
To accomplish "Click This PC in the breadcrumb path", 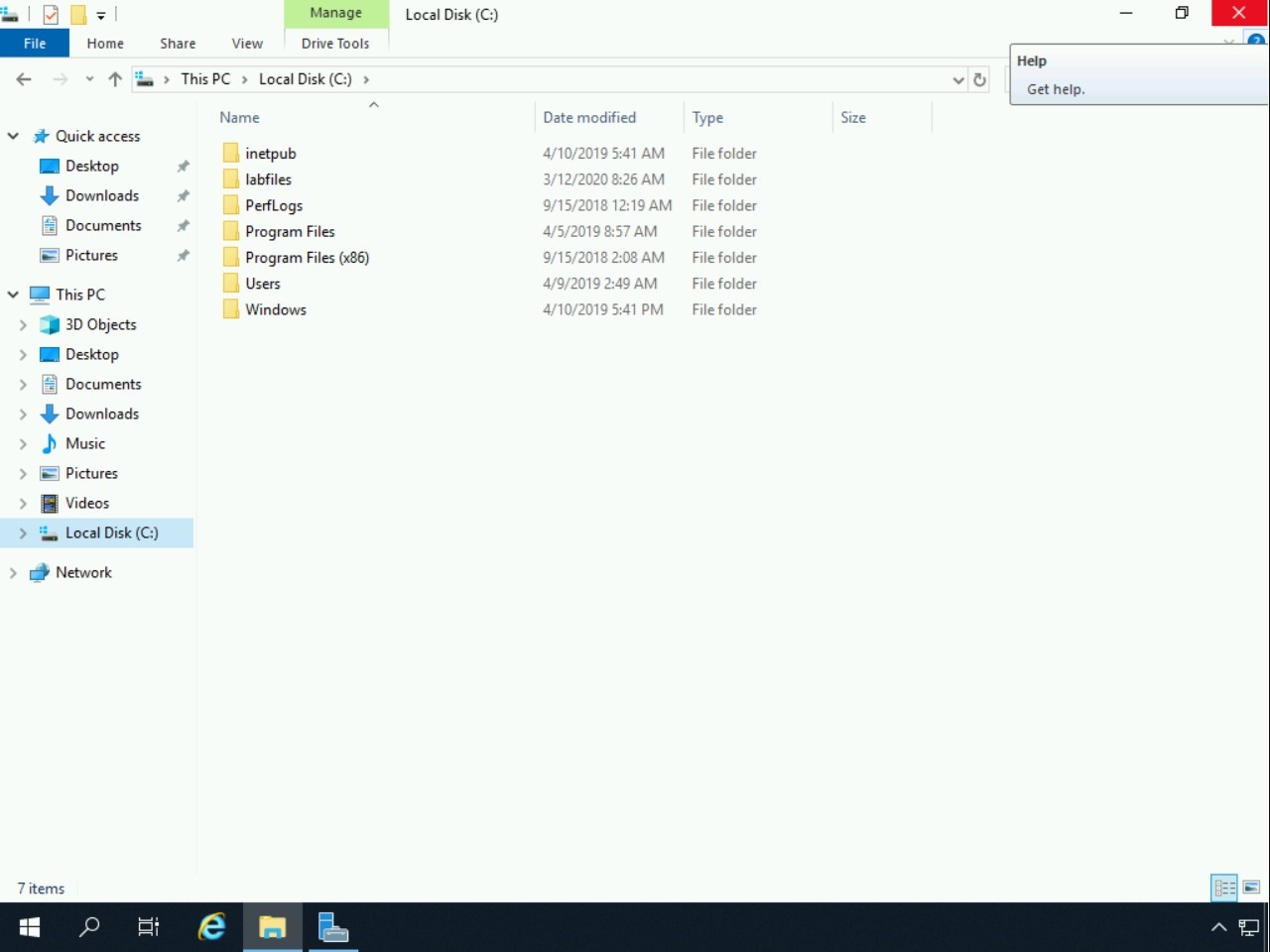I will (205, 79).
